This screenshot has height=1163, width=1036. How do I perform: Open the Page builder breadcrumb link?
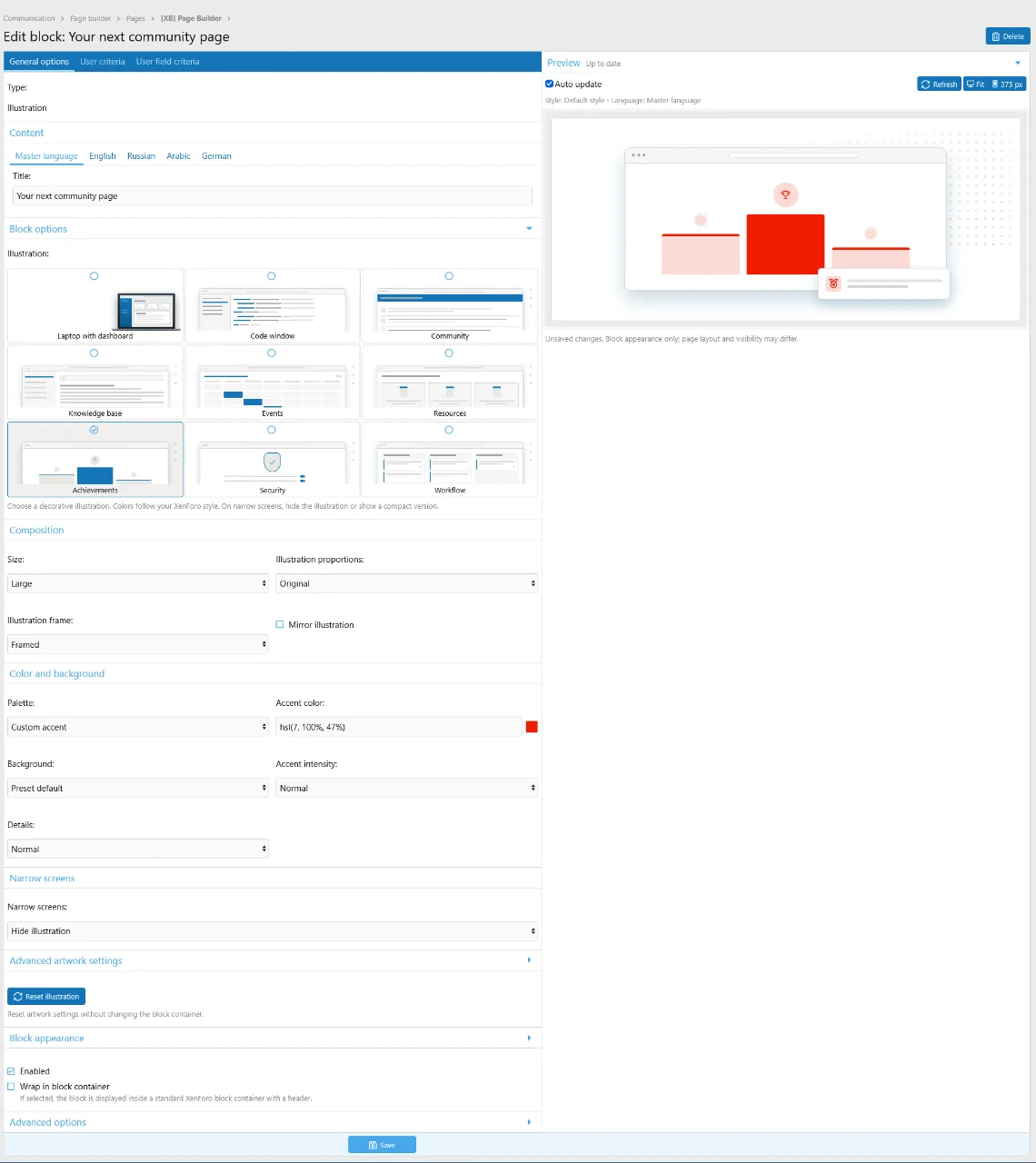(x=91, y=18)
